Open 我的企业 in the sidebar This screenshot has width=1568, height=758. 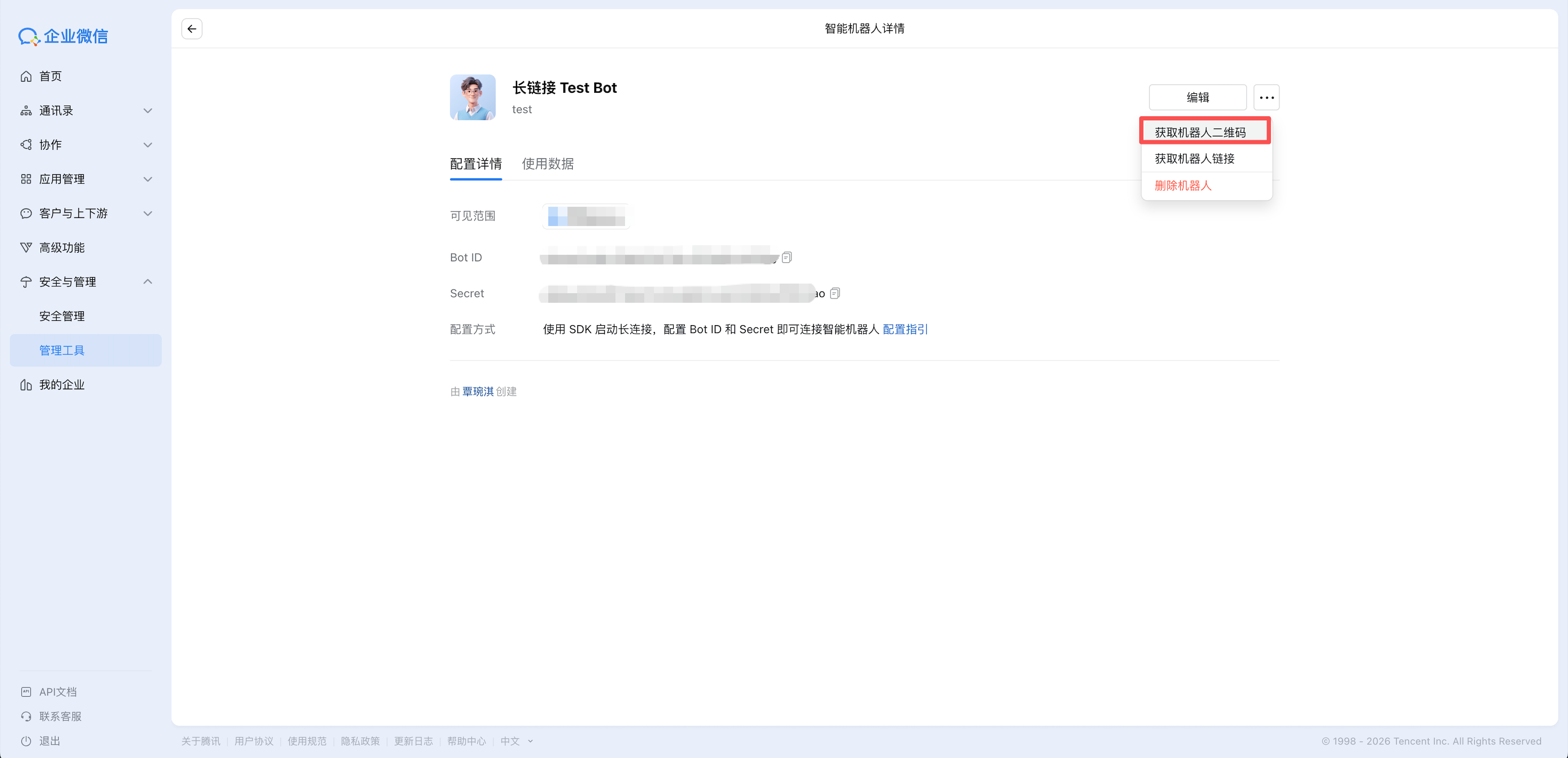tap(61, 384)
